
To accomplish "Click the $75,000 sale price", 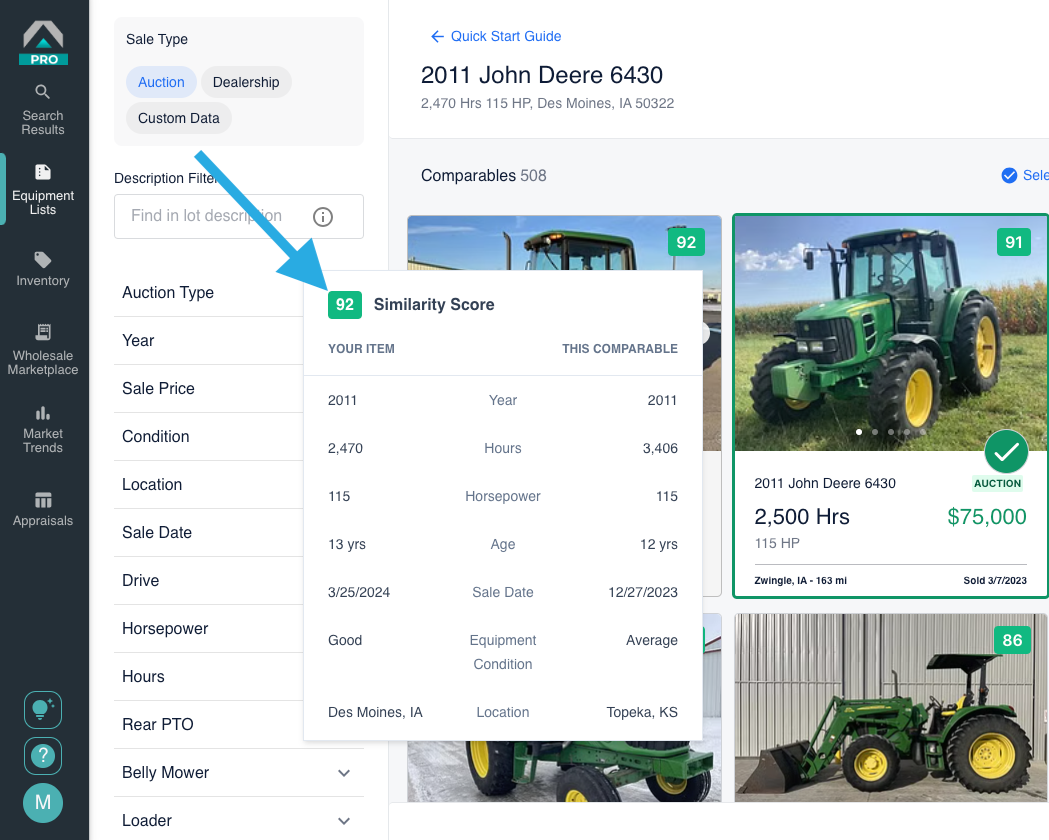I will (x=987, y=517).
